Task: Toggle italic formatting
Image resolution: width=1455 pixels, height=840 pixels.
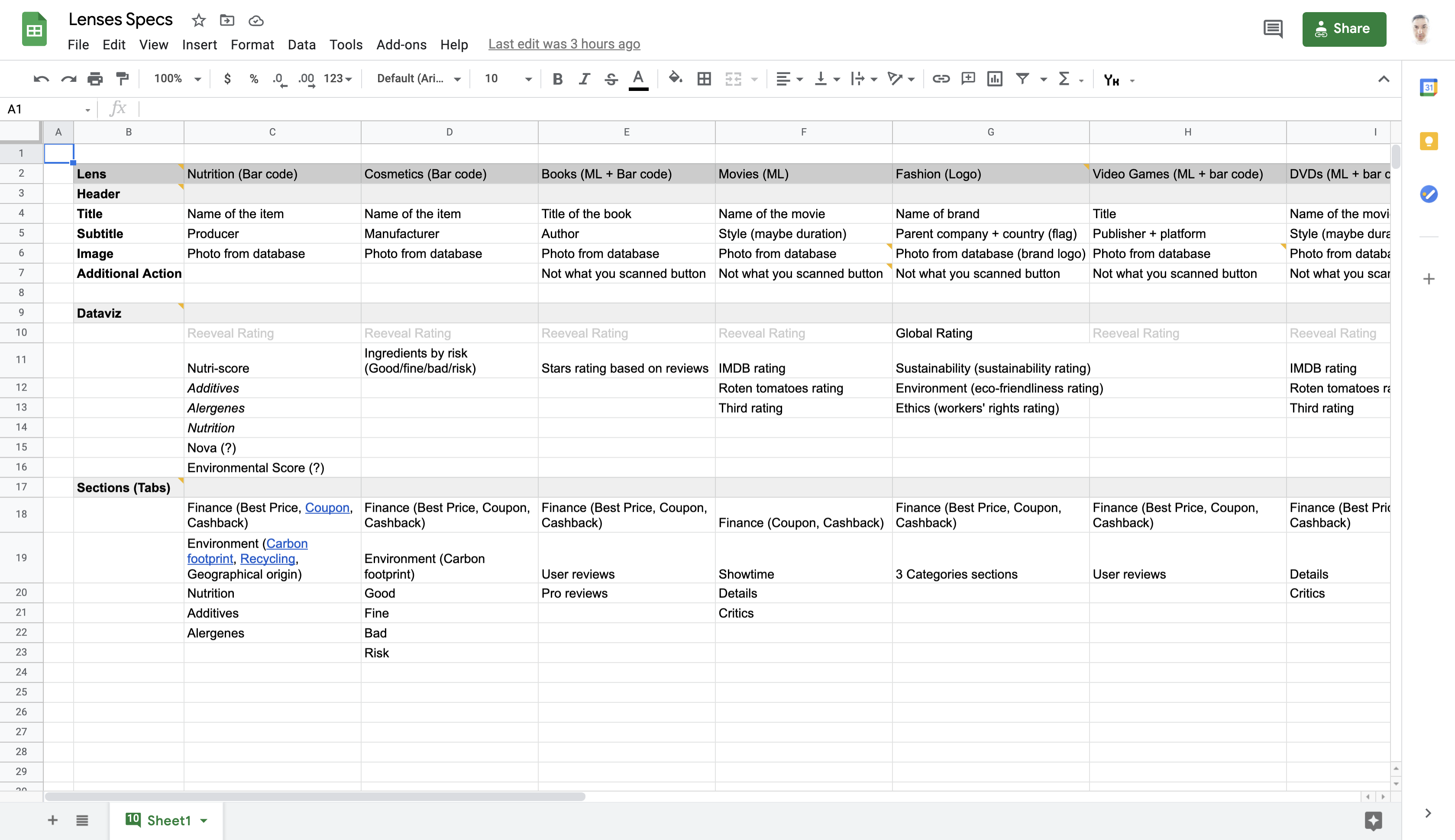Action: click(584, 78)
